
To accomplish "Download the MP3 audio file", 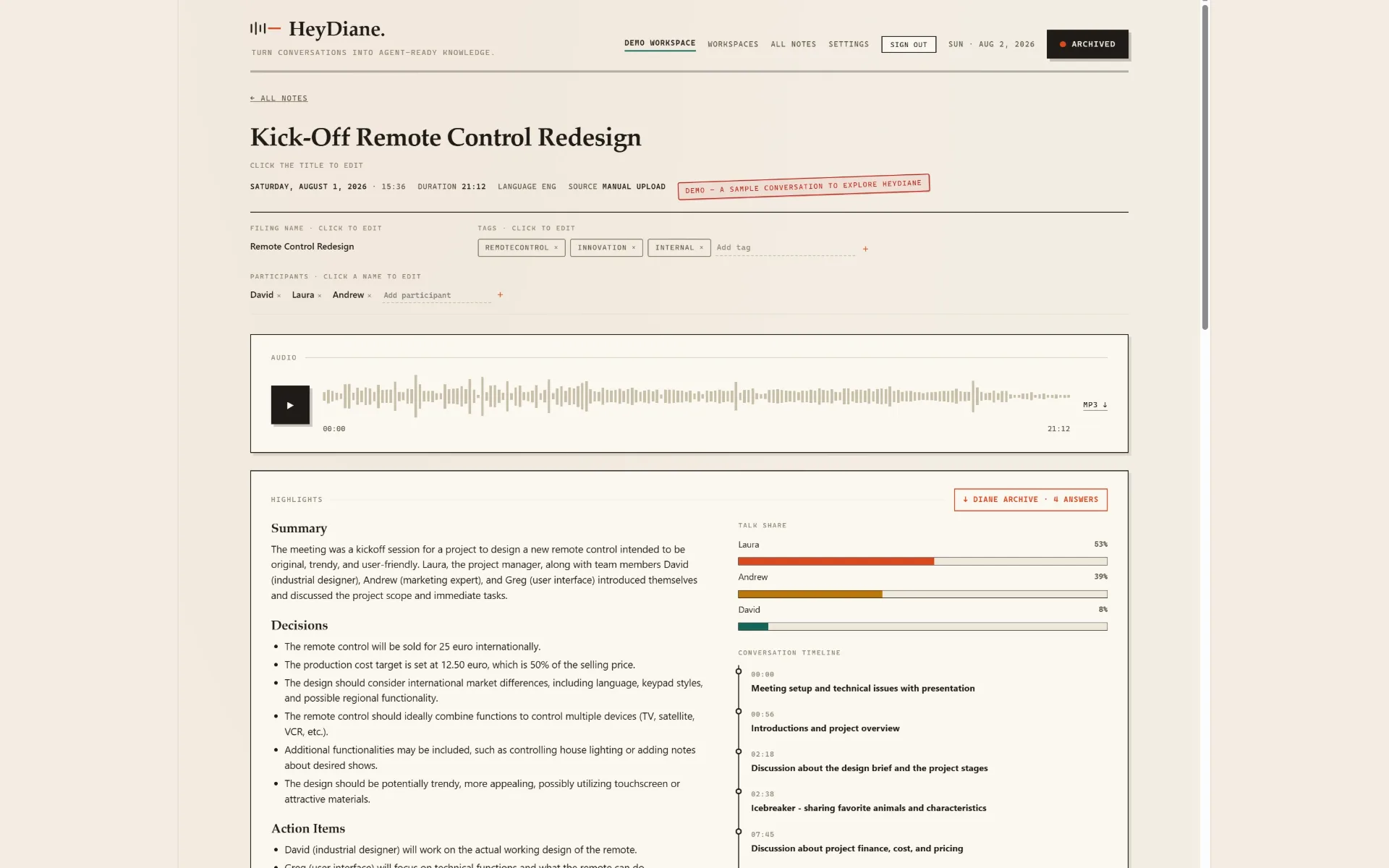I will pyautogui.click(x=1095, y=405).
